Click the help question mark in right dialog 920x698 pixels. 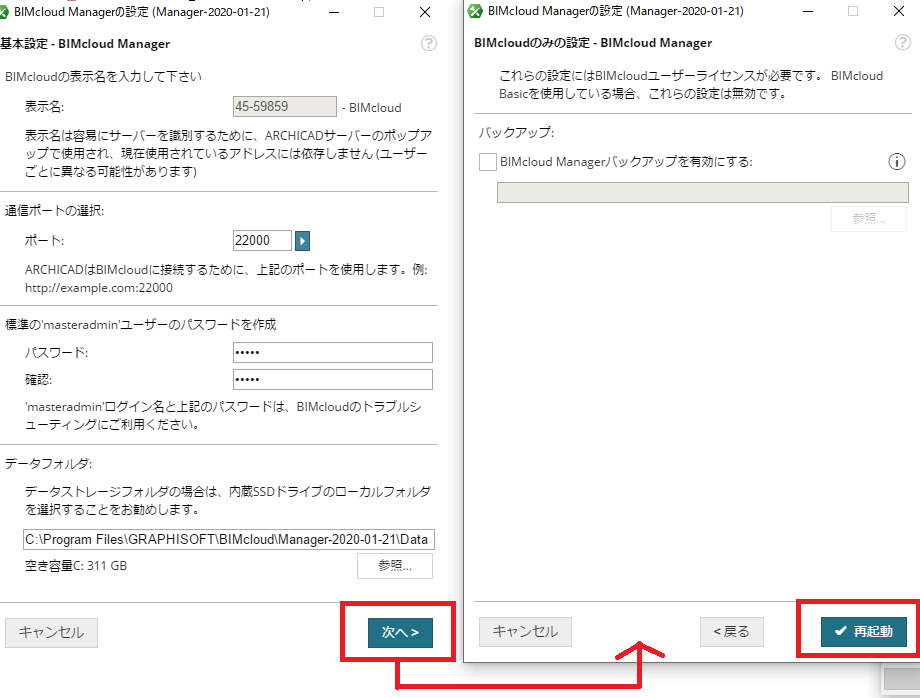[902, 42]
